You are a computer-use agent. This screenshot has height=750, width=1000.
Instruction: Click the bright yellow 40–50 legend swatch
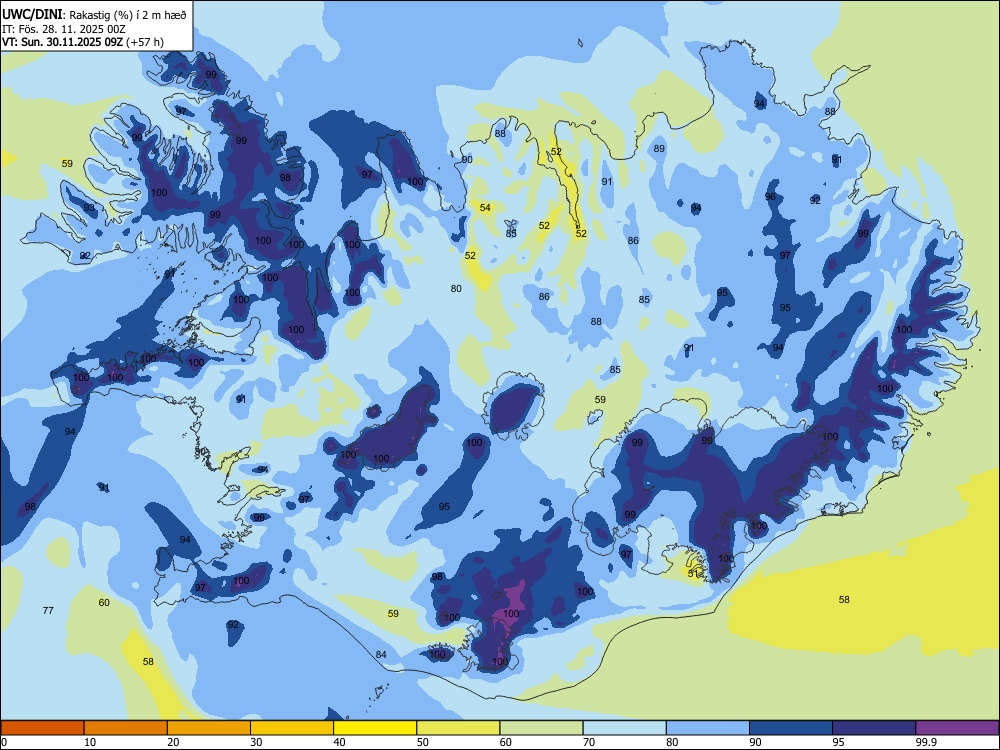tap(375, 728)
